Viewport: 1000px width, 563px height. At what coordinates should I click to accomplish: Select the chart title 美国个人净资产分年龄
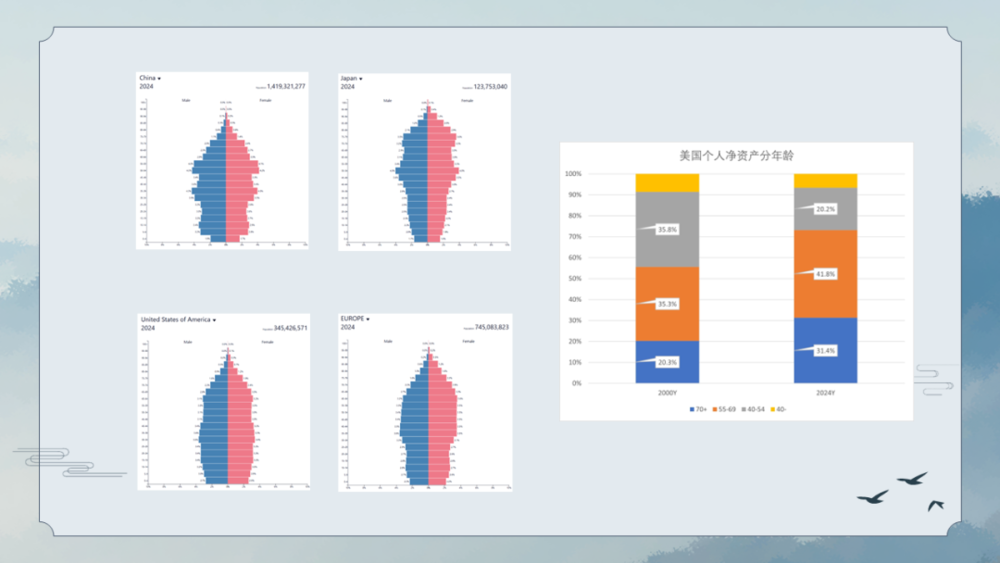736,156
